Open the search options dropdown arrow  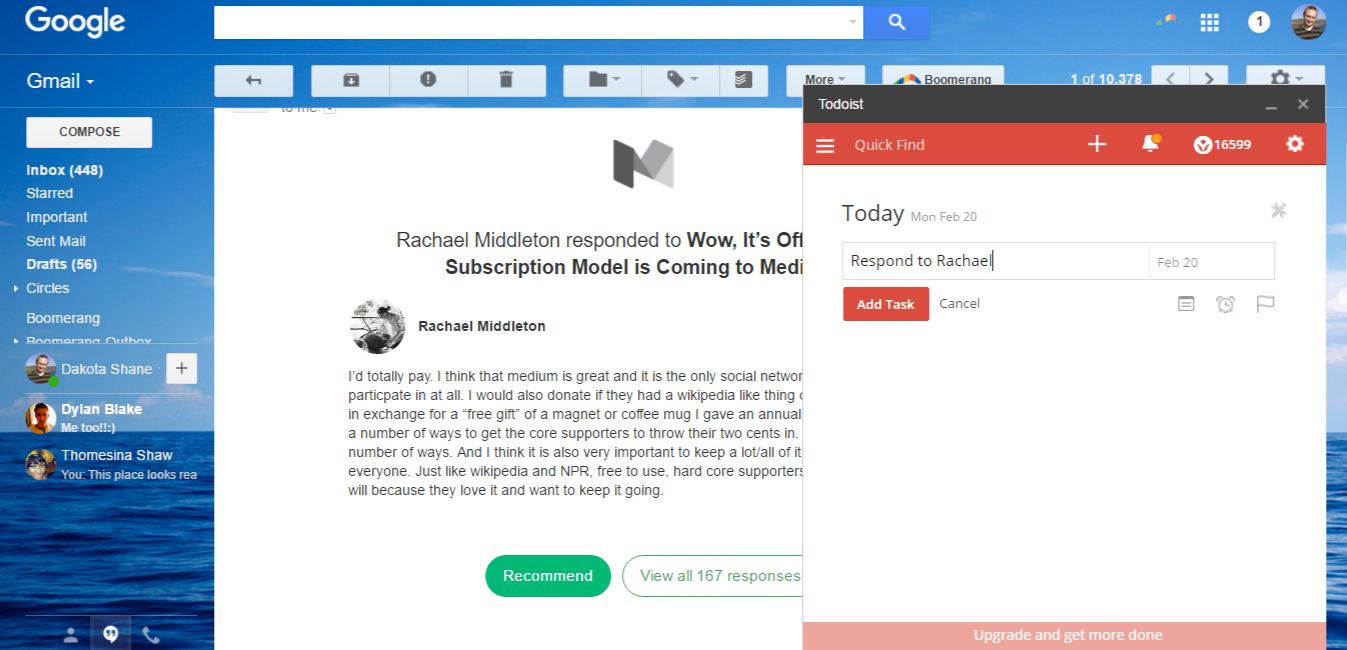(x=852, y=22)
